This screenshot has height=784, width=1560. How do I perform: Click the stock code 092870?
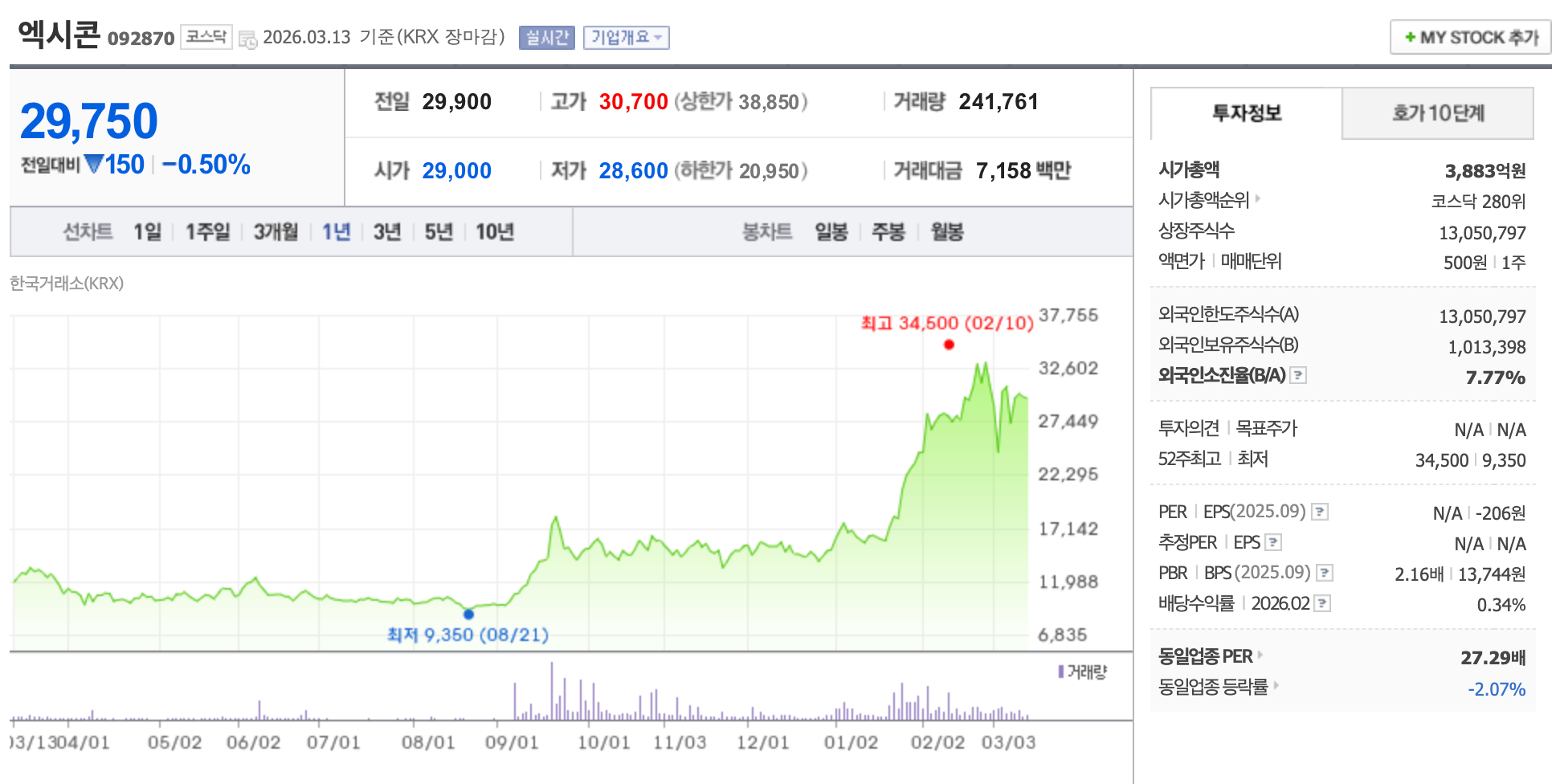(x=141, y=39)
